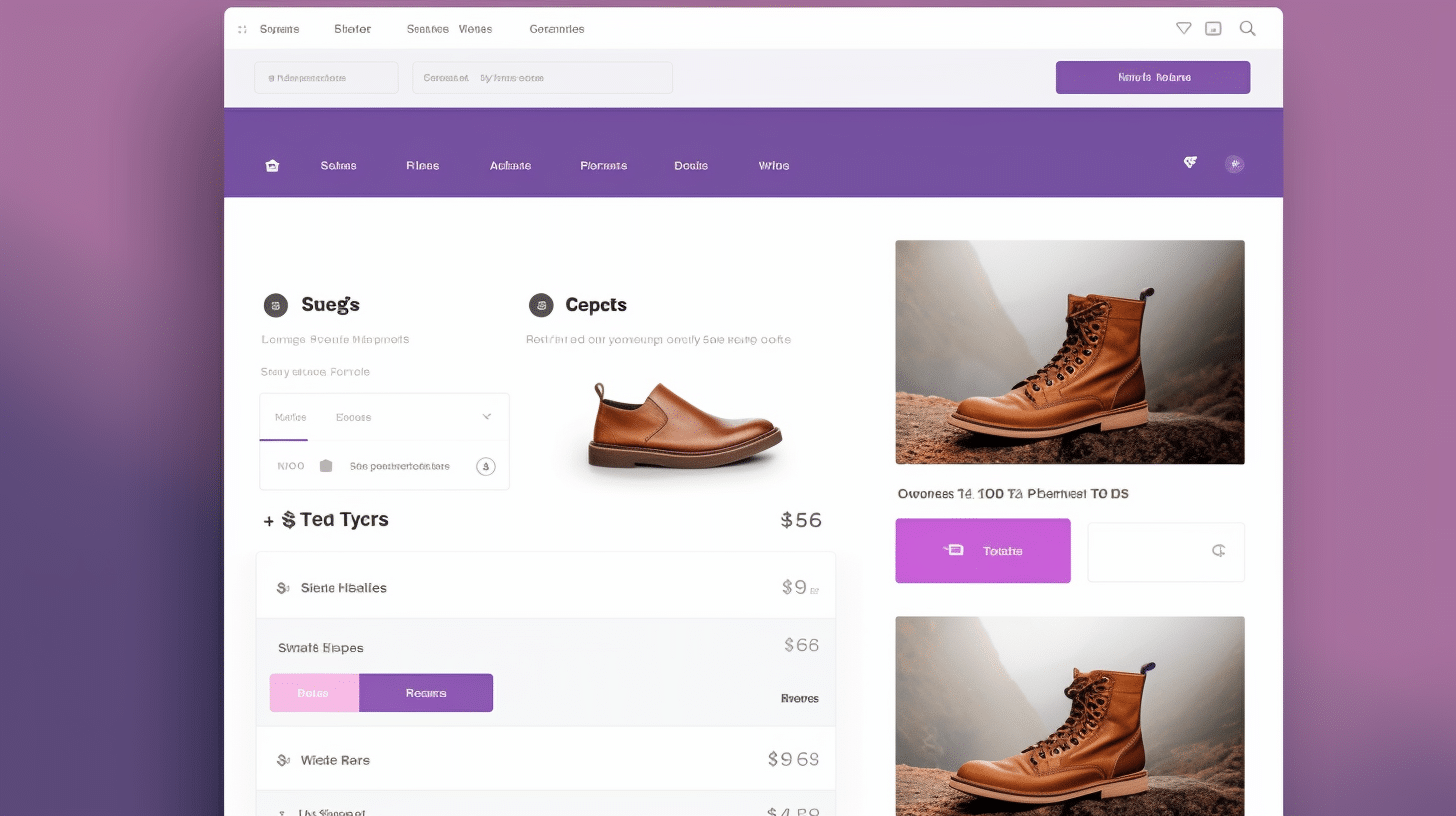Expand the chevron next to Eocoss tab
Viewport: 1456px width, 816px height.
pos(487,416)
